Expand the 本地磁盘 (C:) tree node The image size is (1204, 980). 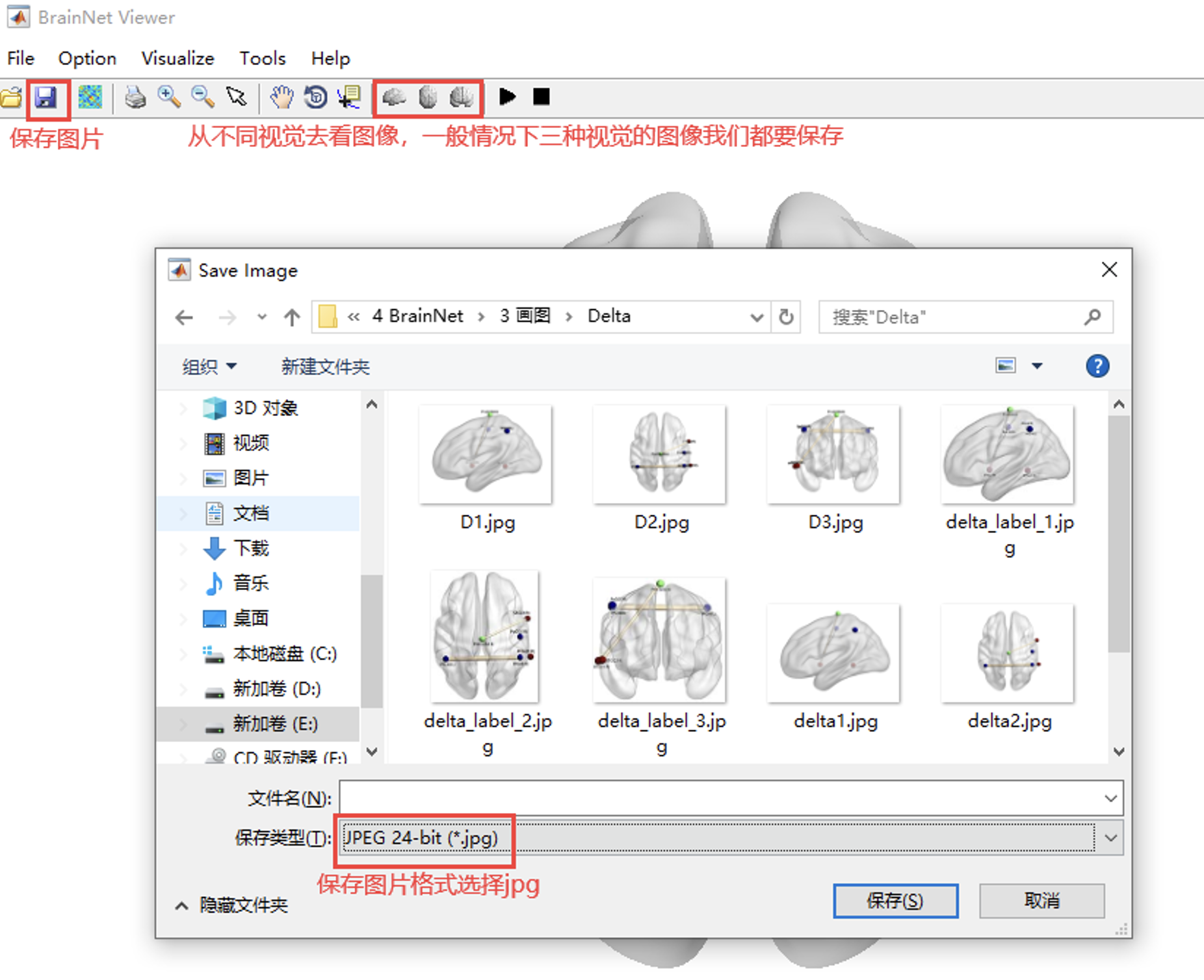[x=183, y=654]
